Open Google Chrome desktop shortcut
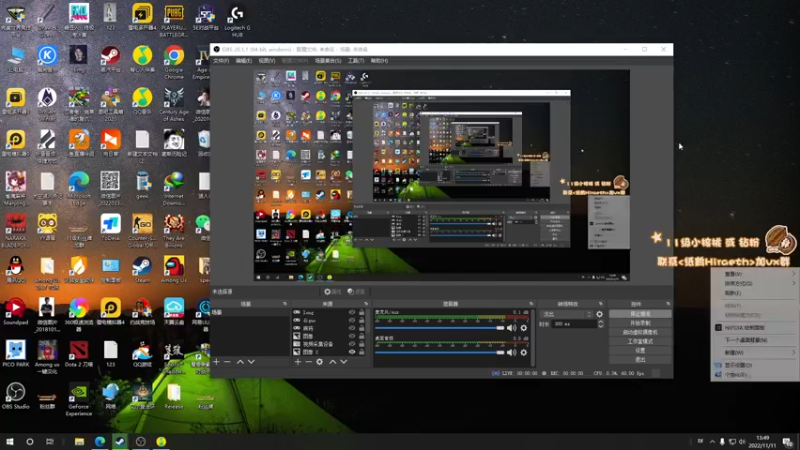 (x=174, y=63)
